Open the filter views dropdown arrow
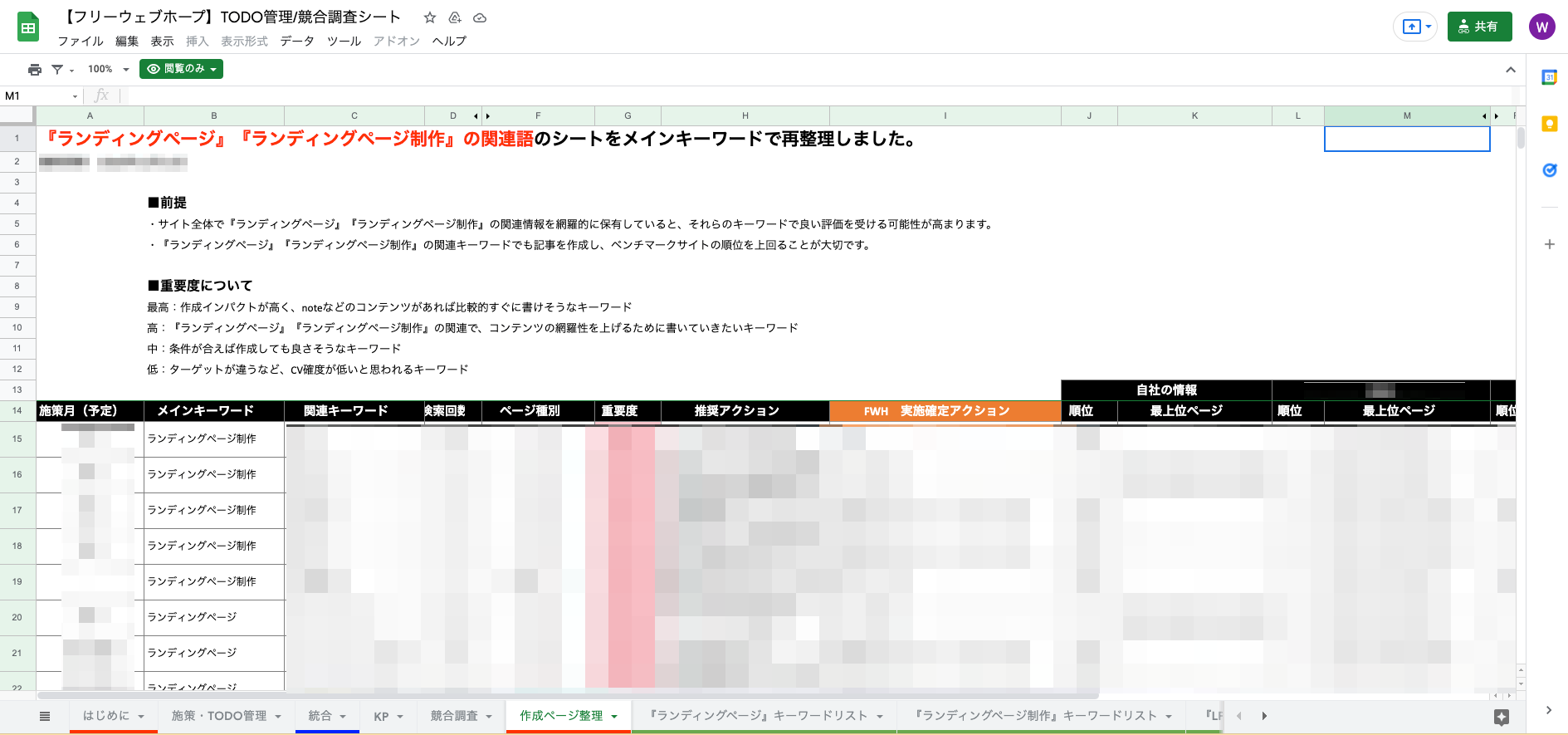Viewport: 1568px width, 735px height. click(71, 71)
